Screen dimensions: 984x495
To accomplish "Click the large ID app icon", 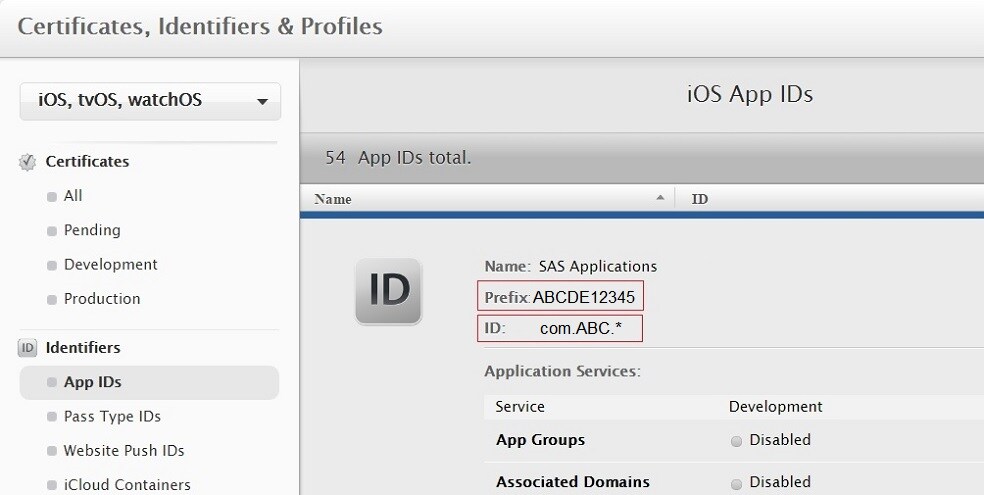I will coord(388,291).
